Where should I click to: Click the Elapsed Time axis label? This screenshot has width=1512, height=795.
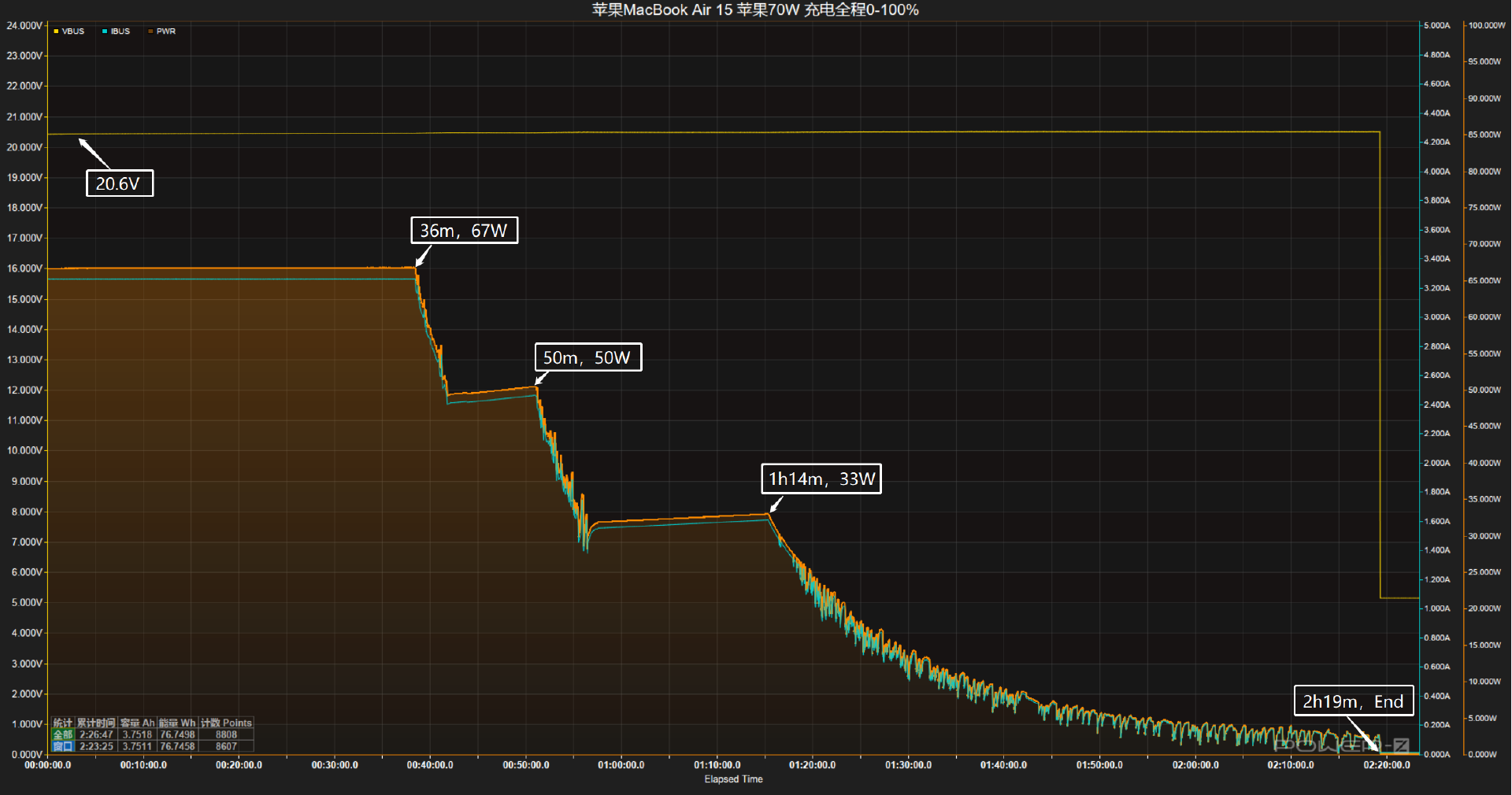733,779
